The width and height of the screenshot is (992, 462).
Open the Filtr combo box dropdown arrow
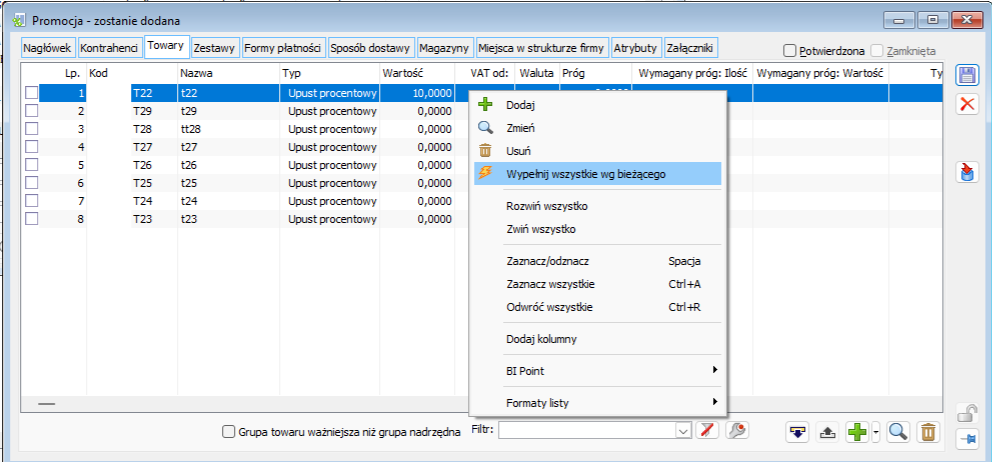point(683,431)
